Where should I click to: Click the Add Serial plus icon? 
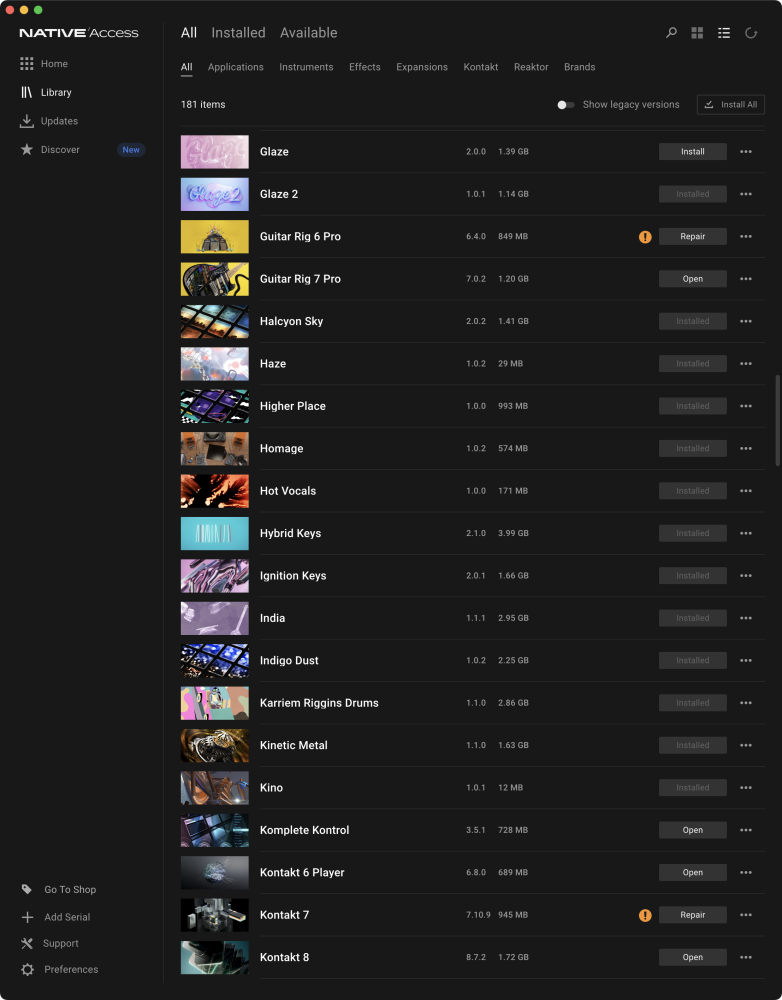27,917
